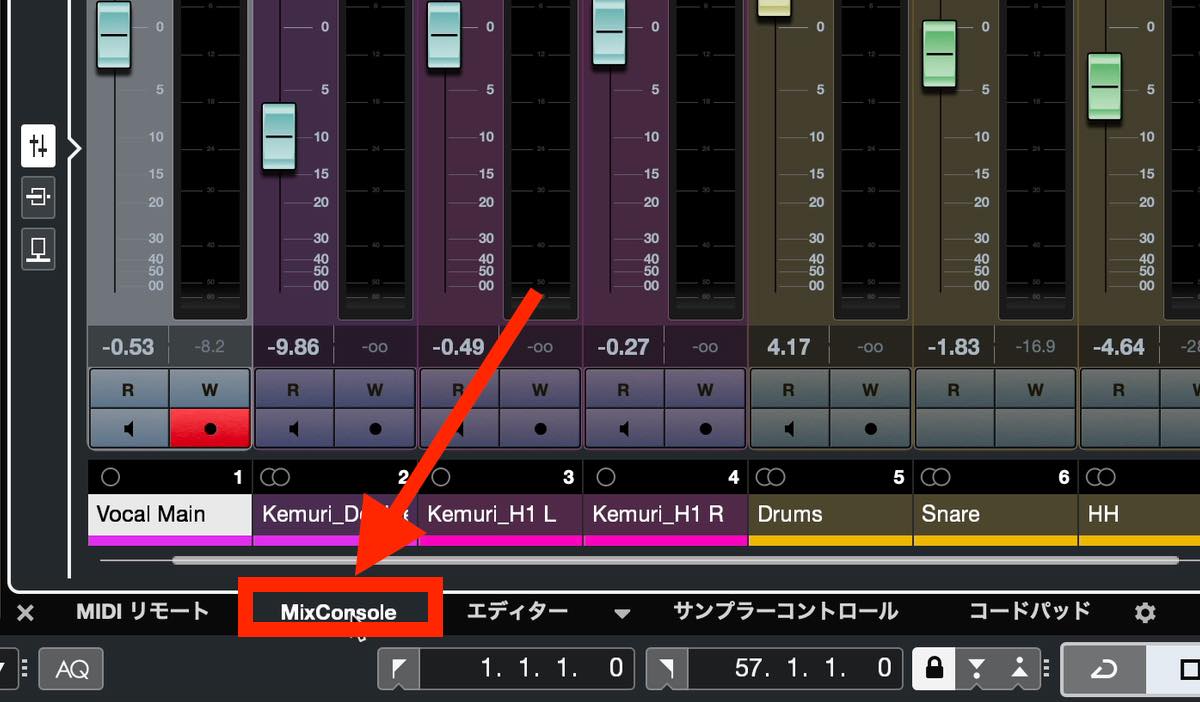Click the horizontal channel scrollbar
The height and width of the screenshot is (702, 1200).
coord(675,560)
